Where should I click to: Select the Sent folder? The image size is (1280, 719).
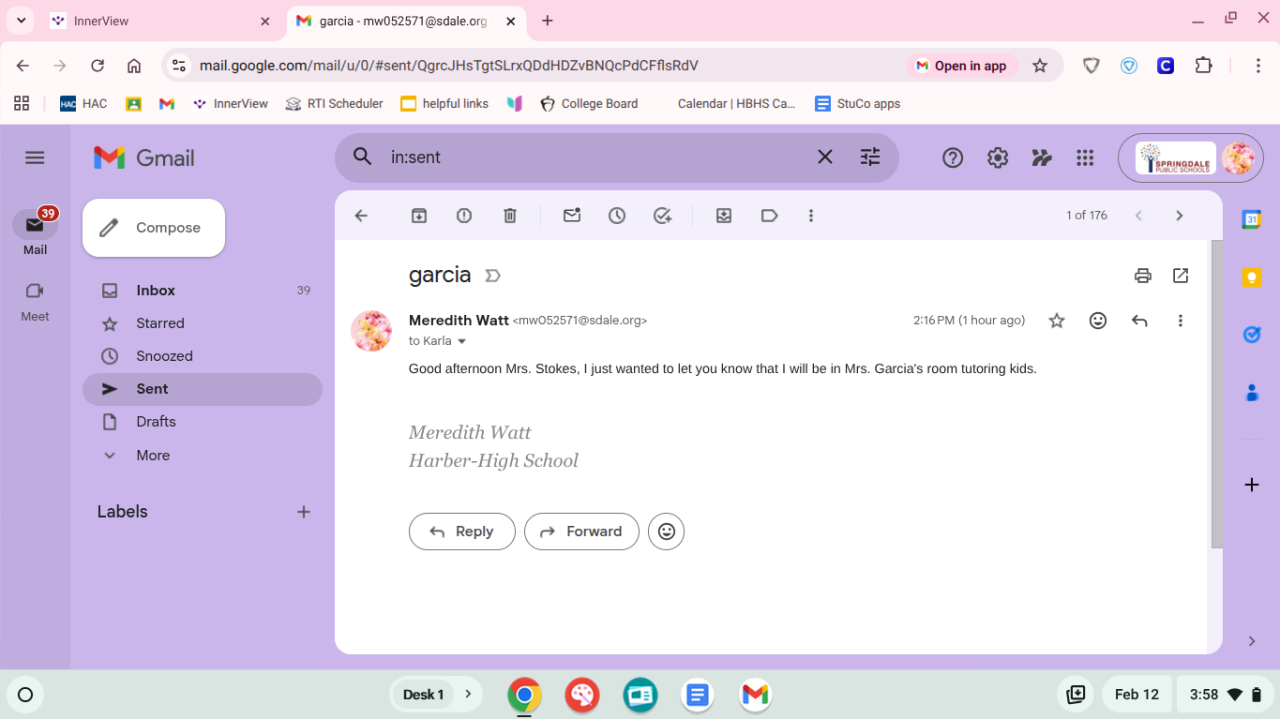coord(202,389)
